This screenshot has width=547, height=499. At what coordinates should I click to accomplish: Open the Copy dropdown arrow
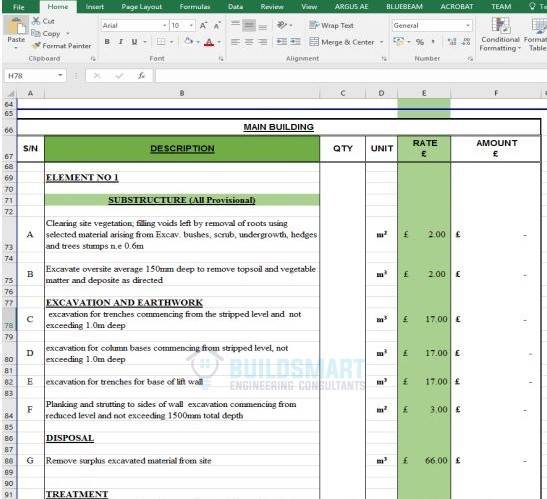point(68,33)
